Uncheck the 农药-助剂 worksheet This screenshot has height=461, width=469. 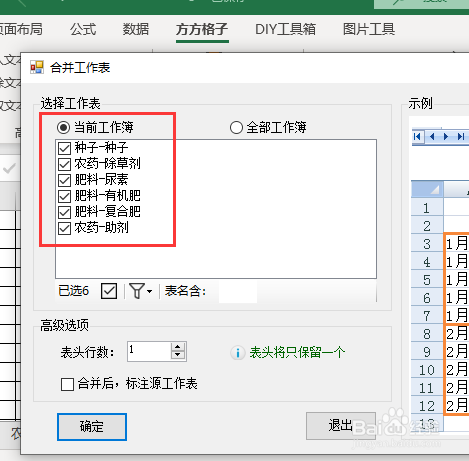coord(64,228)
